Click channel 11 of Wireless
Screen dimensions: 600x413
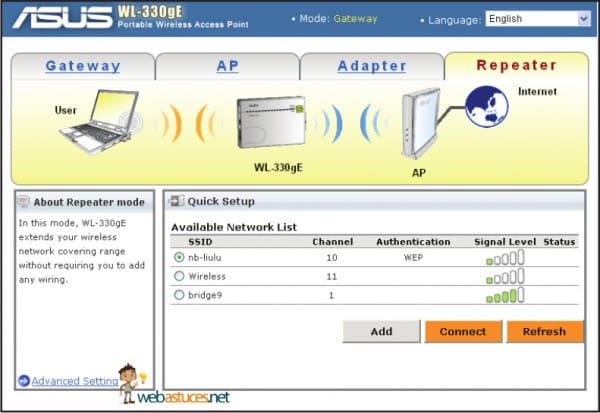tap(332, 276)
